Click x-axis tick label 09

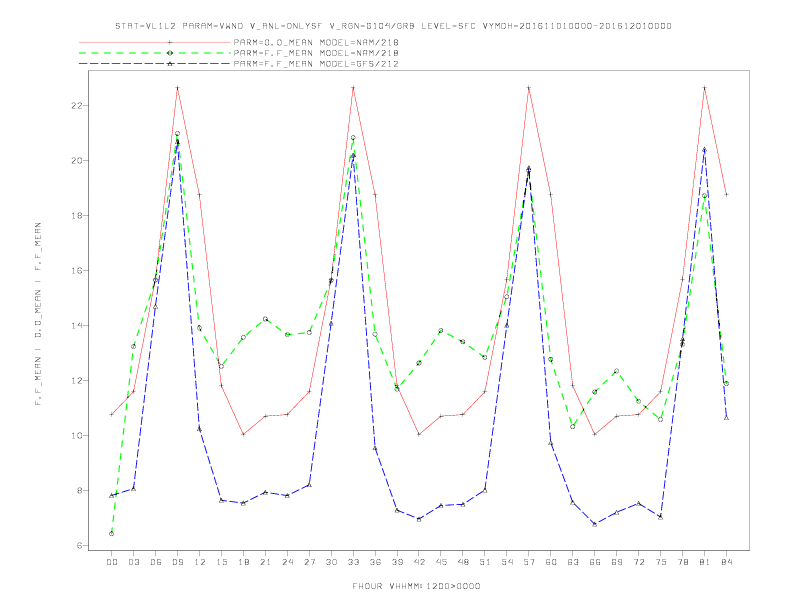pyautogui.click(x=177, y=562)
